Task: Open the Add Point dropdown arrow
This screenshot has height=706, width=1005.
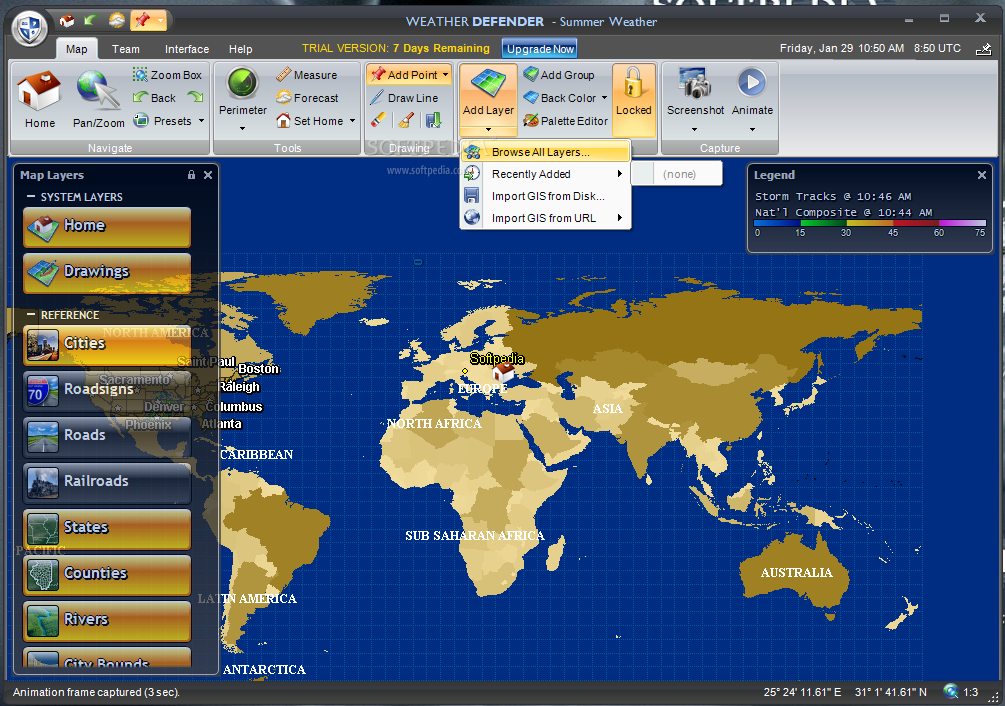Action: (445, 75)
